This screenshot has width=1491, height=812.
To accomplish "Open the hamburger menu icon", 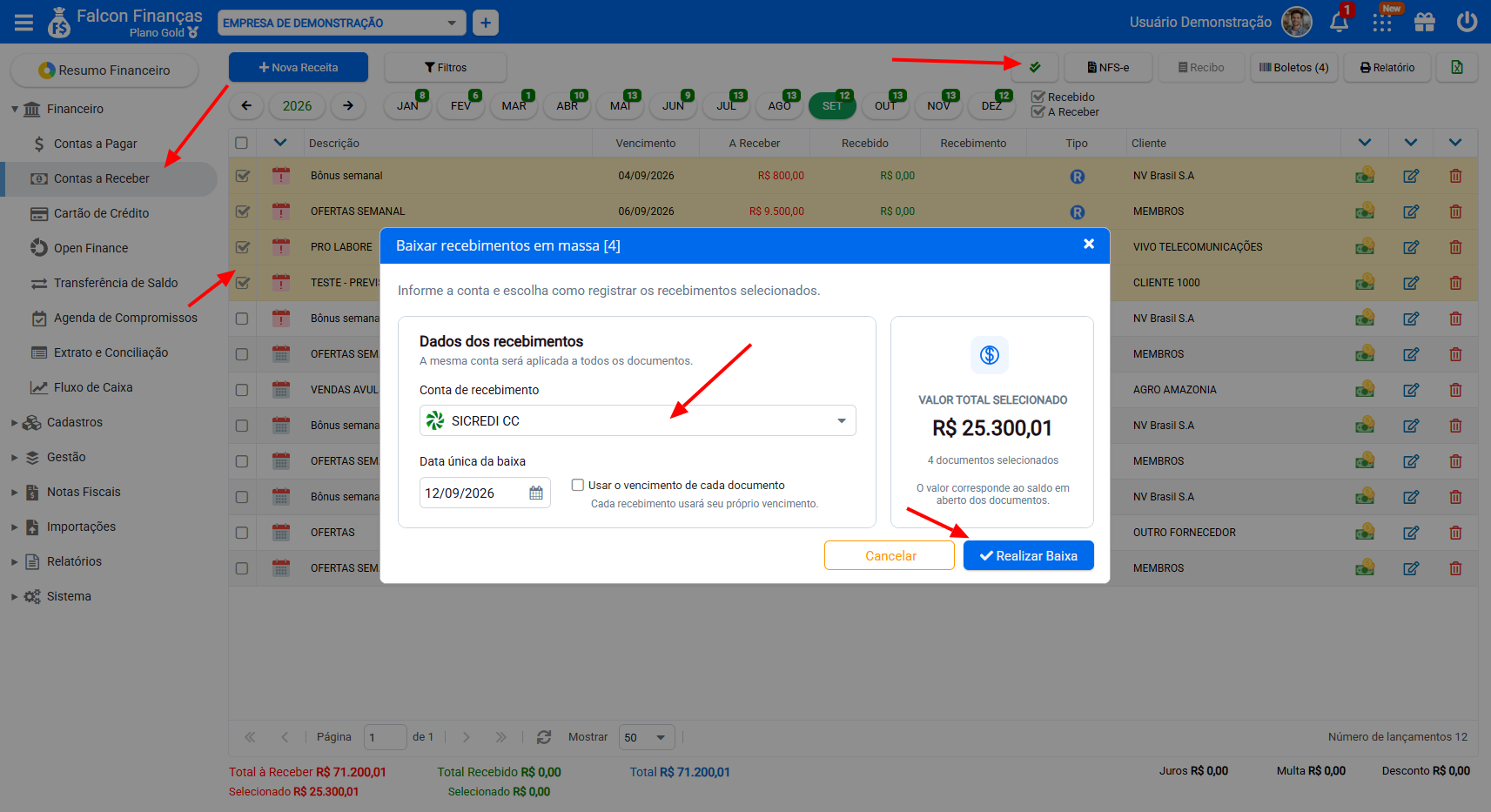I will click(24, 23).
